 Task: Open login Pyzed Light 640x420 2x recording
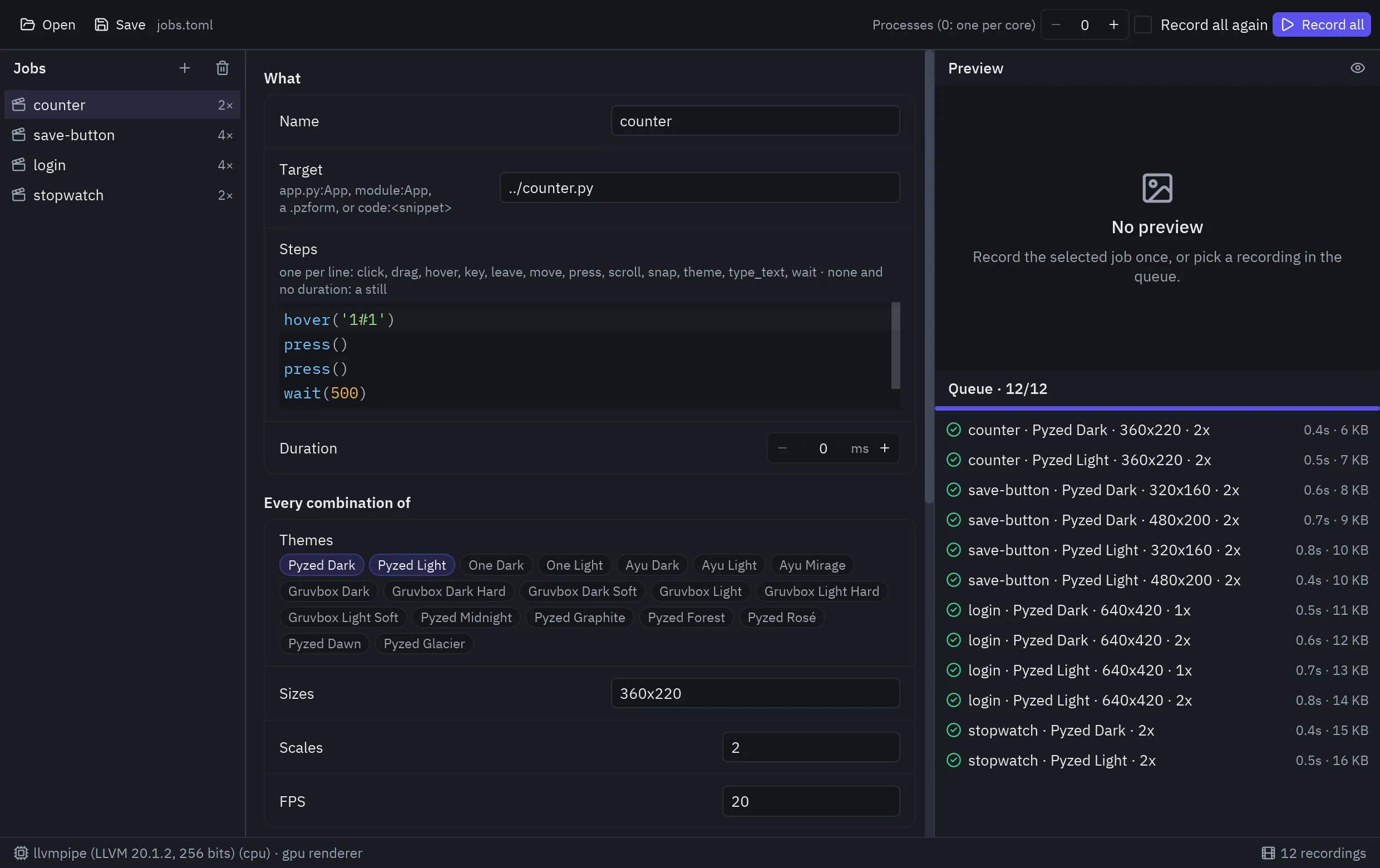[1156, 700]
